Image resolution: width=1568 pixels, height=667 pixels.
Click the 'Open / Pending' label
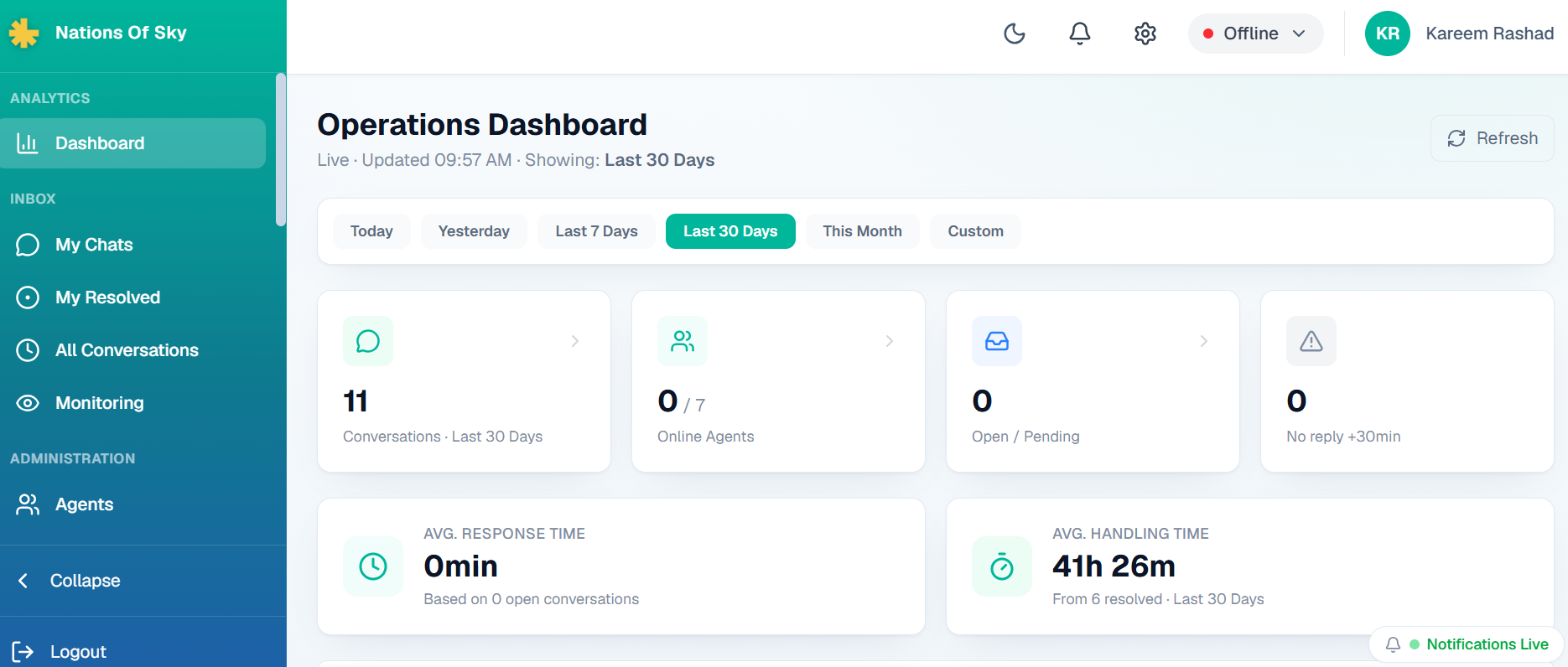(x=1025, y=437)
